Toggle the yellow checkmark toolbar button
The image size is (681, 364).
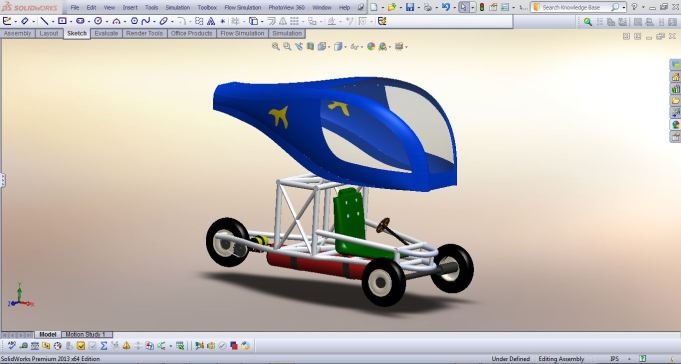tap(80, 346)
